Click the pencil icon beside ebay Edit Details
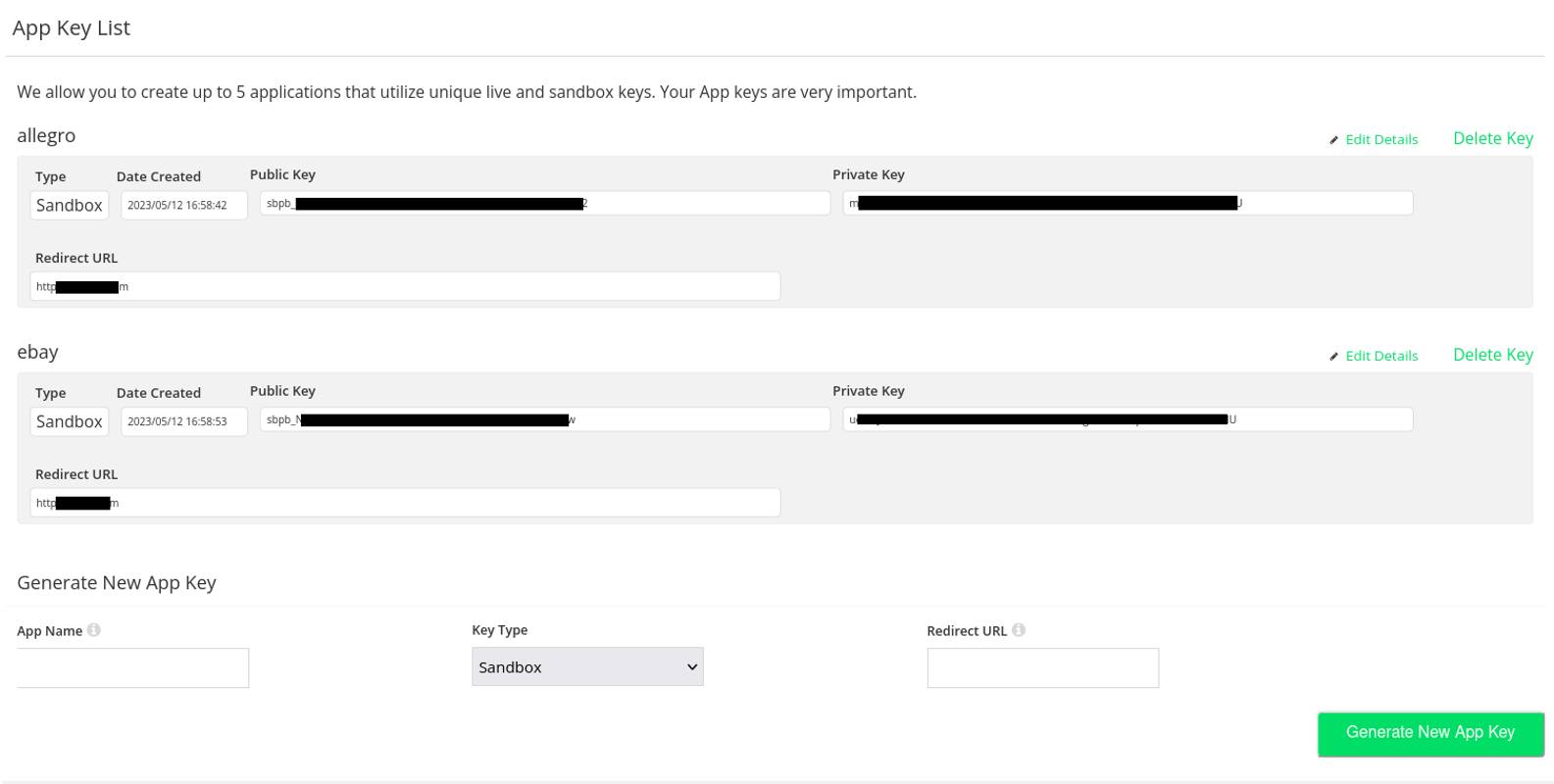This screenshot has height=784, width=1554. 1334,356
